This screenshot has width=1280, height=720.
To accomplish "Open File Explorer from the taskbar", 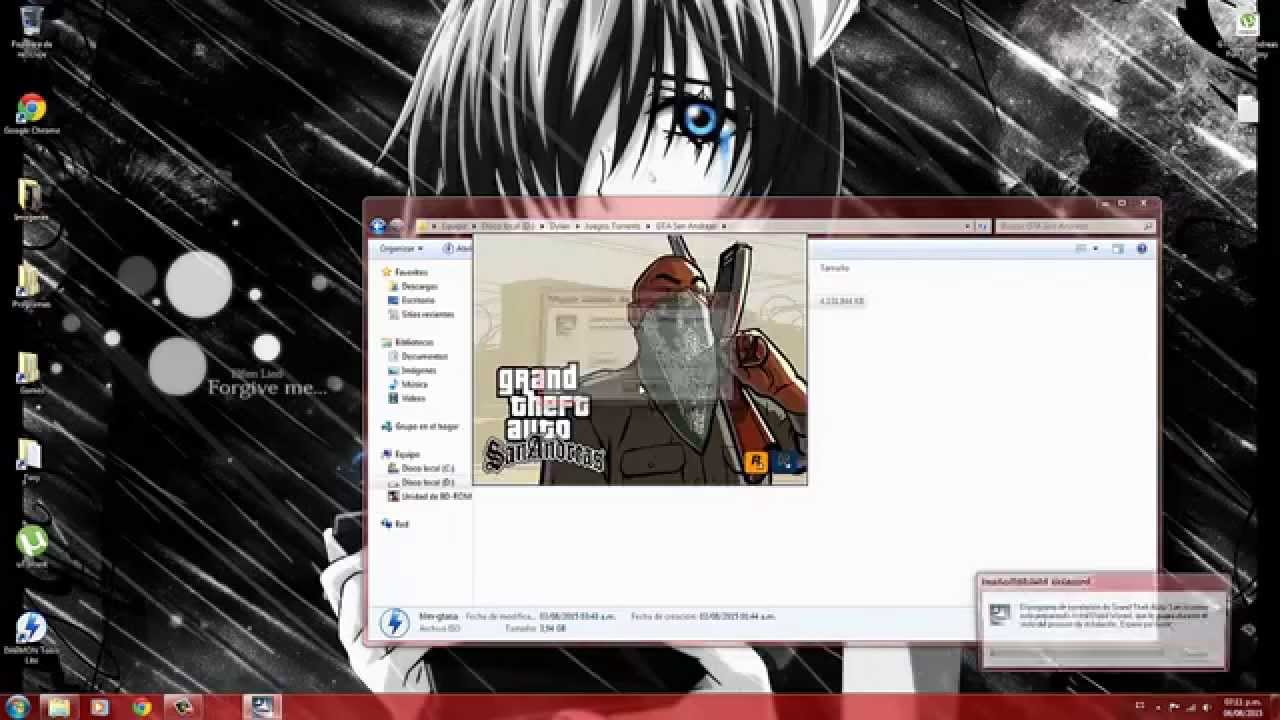I will [59, 707].
